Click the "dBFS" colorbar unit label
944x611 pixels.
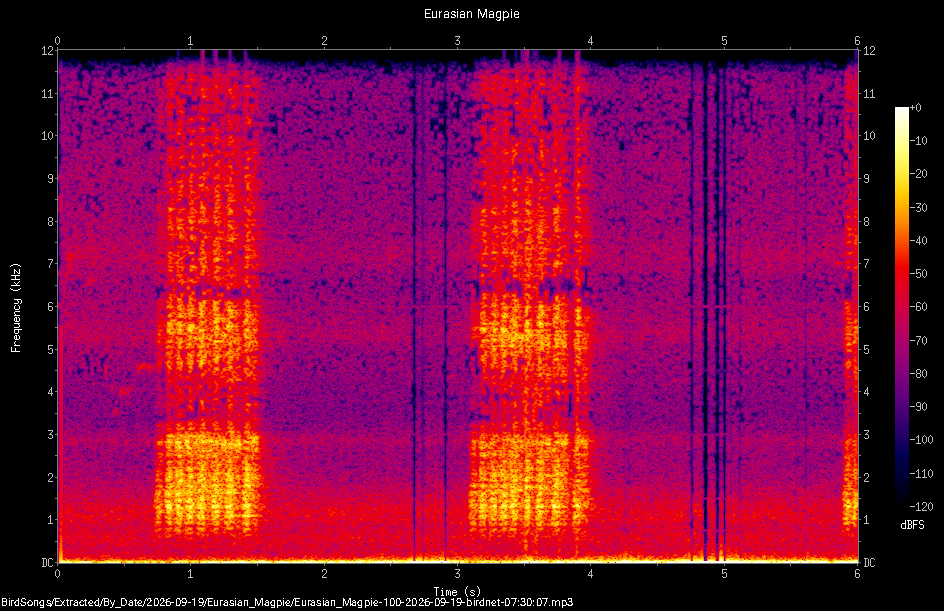click(912, 525)
